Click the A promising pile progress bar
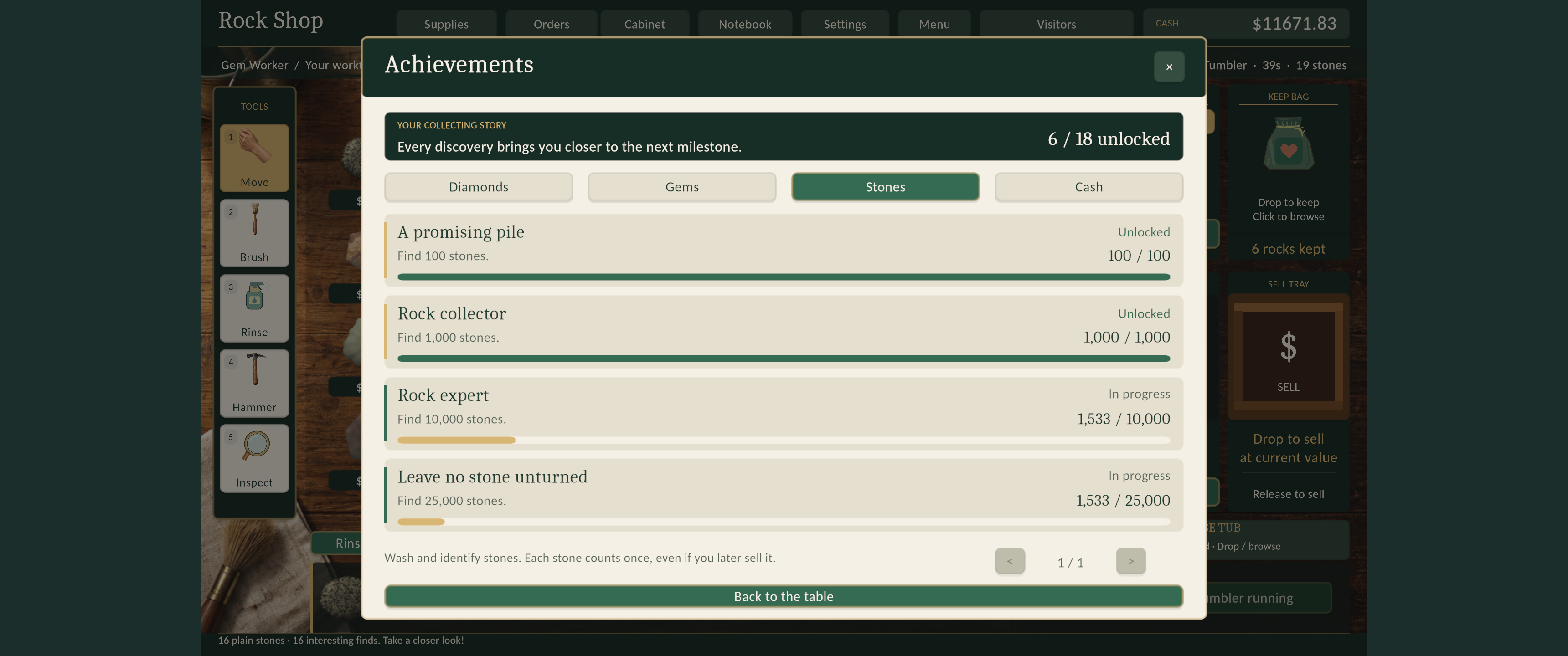 click(x=784, y=277)
